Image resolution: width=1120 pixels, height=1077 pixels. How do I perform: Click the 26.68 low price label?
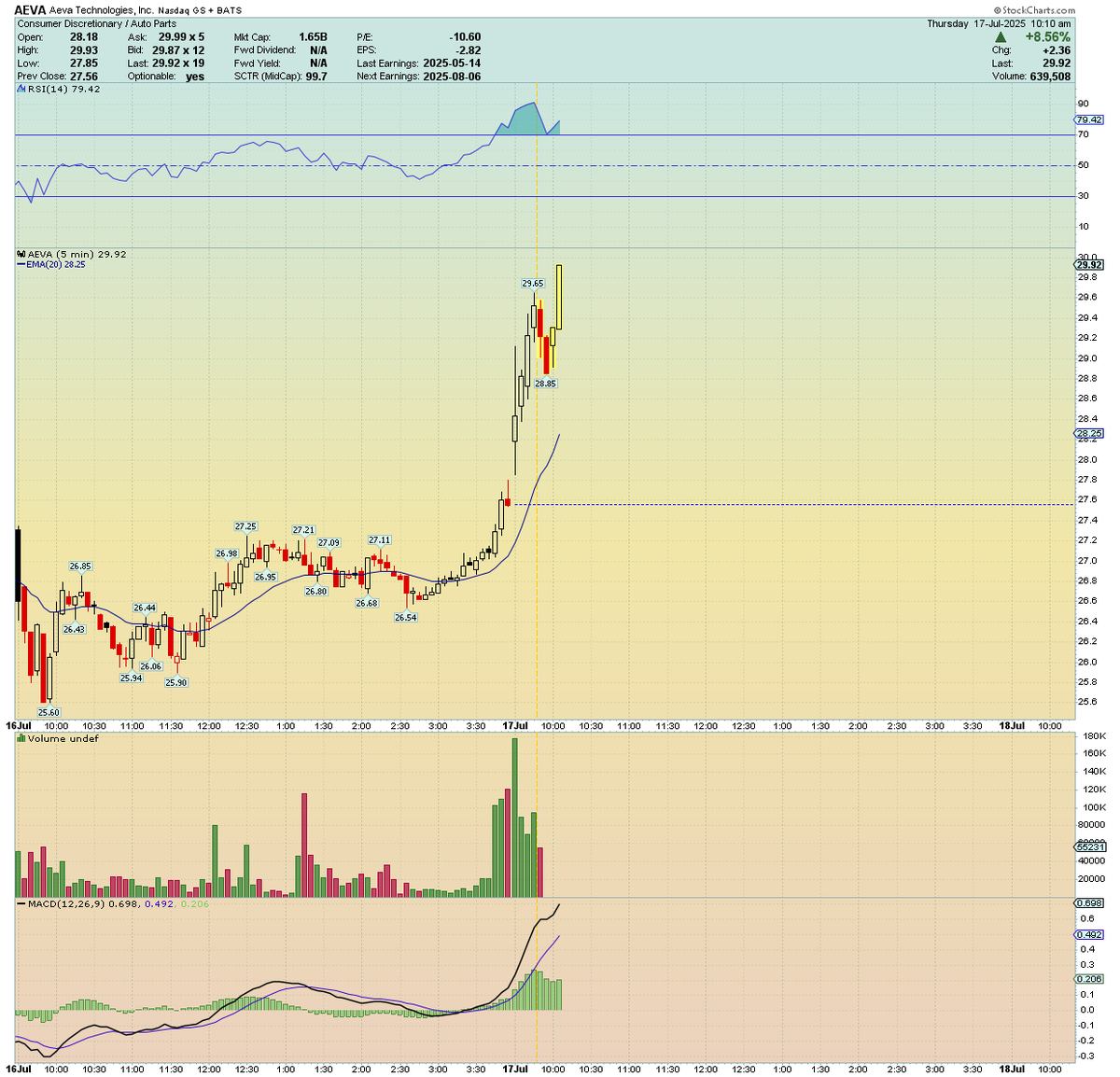tap(367, 603)
